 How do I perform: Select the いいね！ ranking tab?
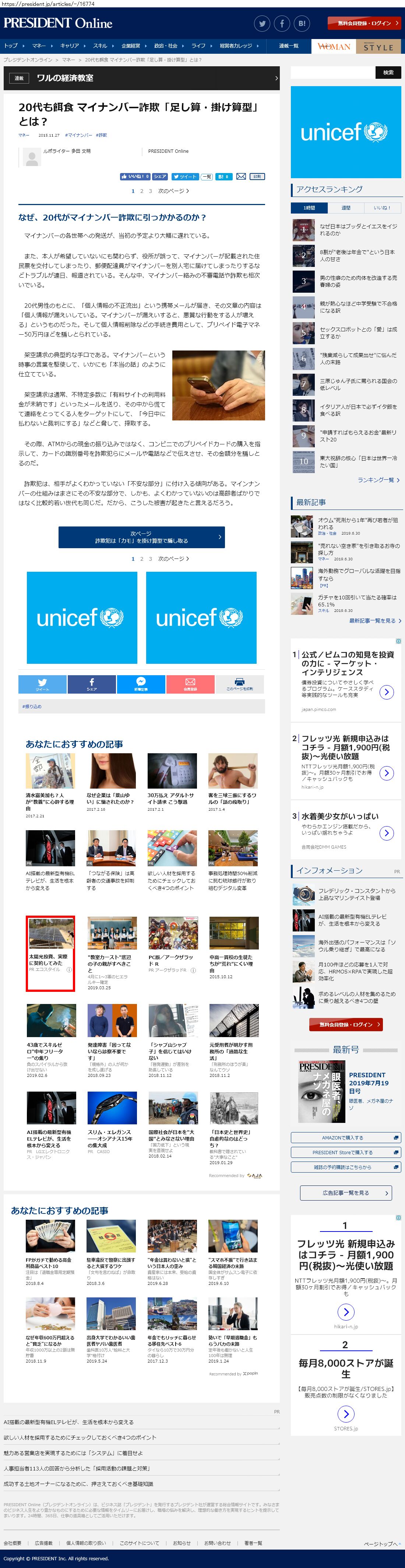[x=383, y=208]
